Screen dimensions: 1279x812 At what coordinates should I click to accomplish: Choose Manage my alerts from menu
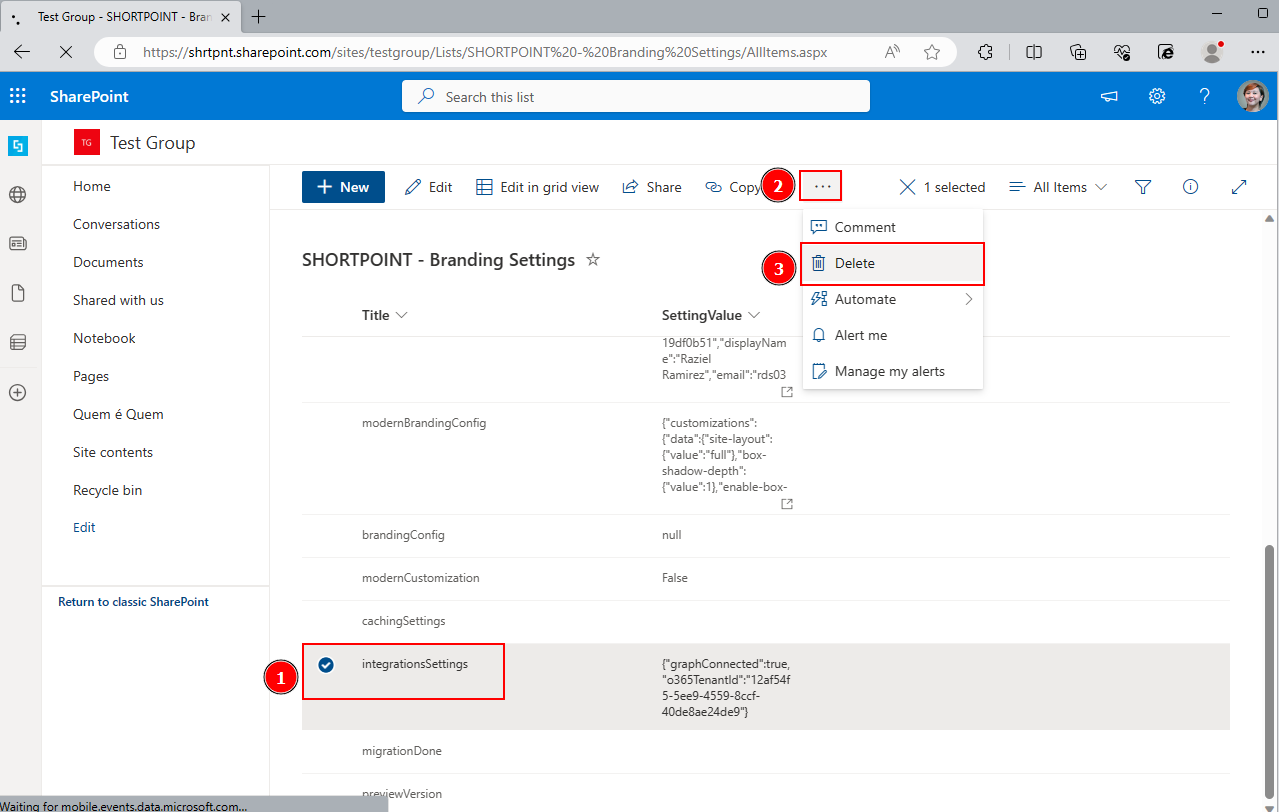(x=893, y=371)
